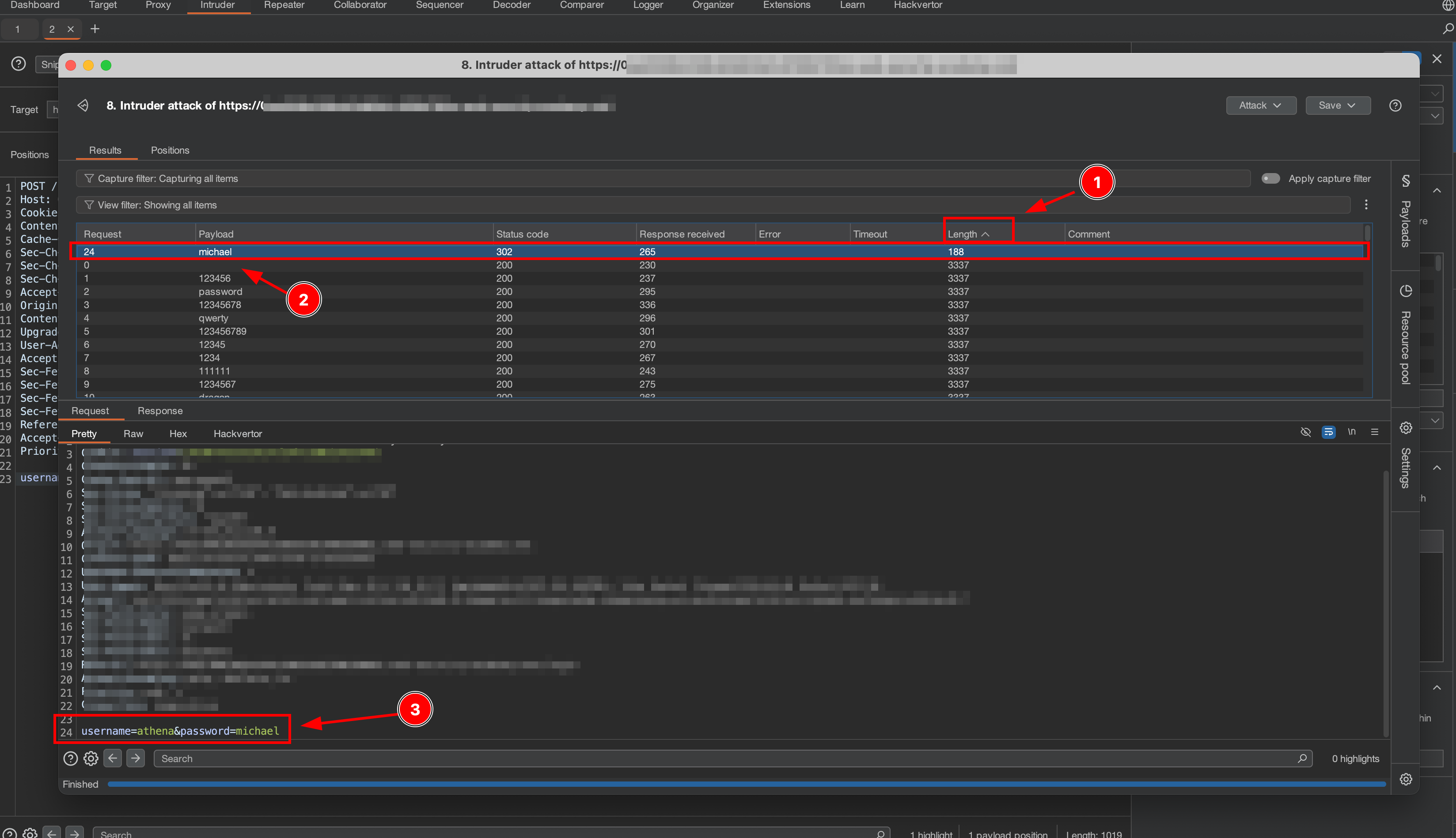
Task: Open the help icon next to Save
Action: click(x=1395, y=106)
